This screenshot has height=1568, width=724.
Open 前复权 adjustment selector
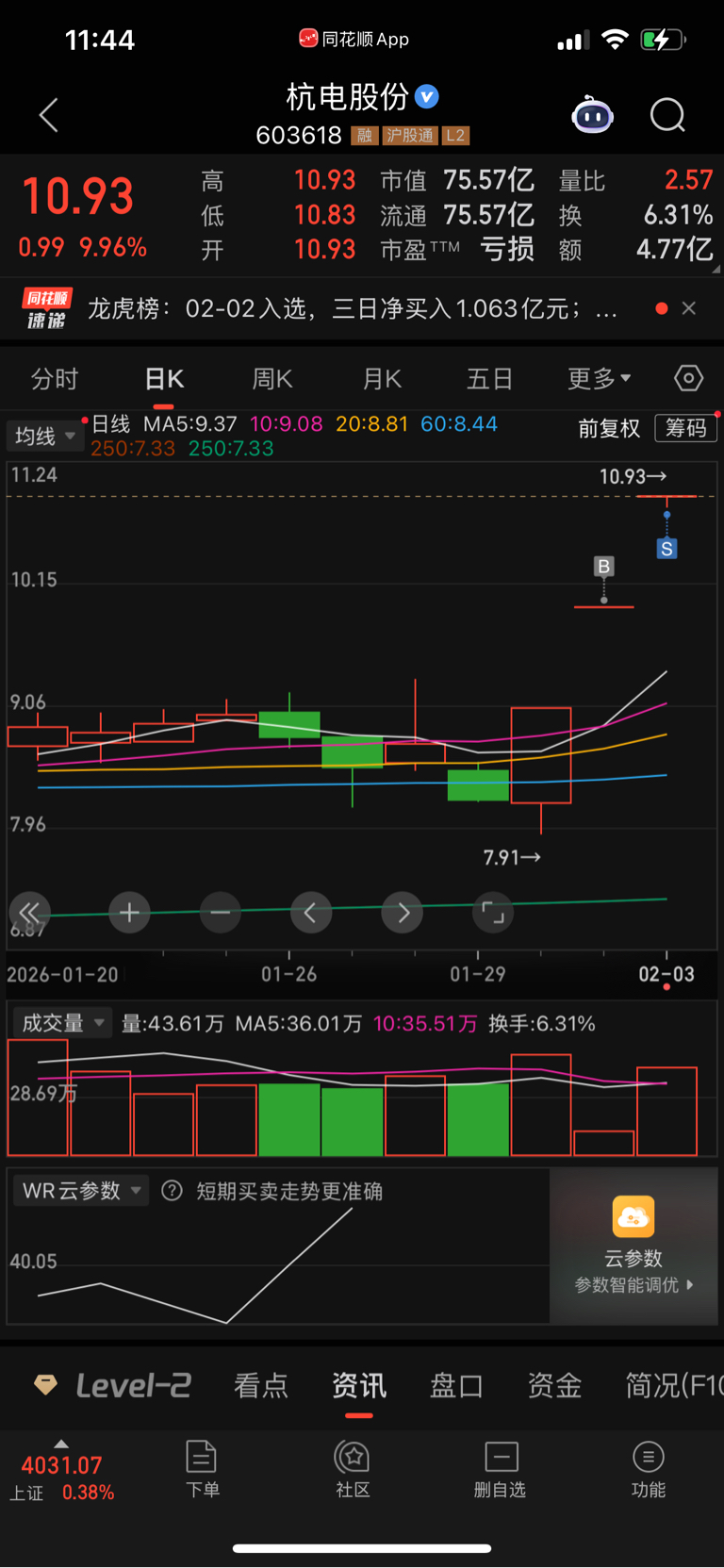(x=609, y=428)
